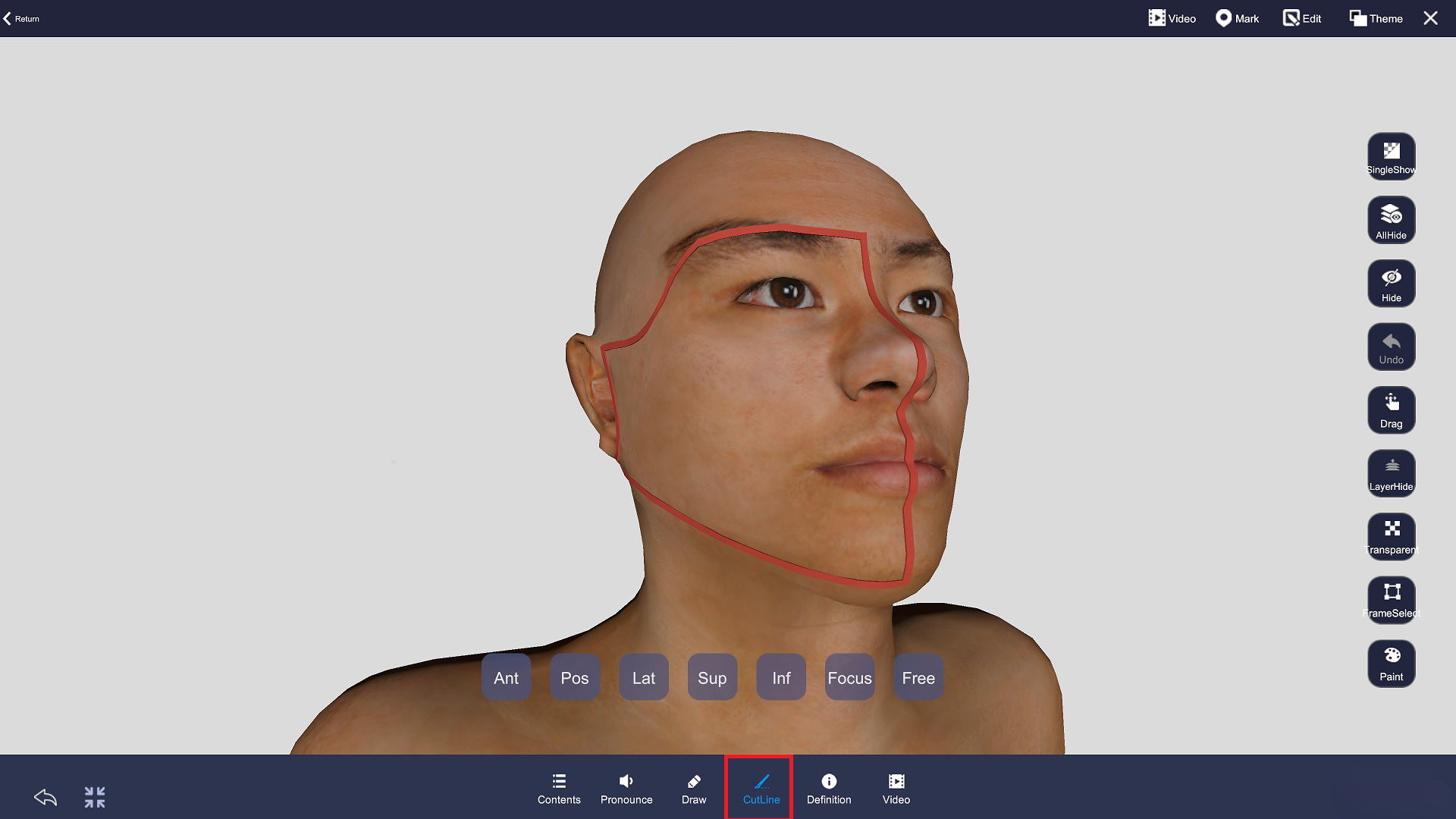Open the Pronounce feature
Screen dimensions: 1456x819
[x=626, y=788]
